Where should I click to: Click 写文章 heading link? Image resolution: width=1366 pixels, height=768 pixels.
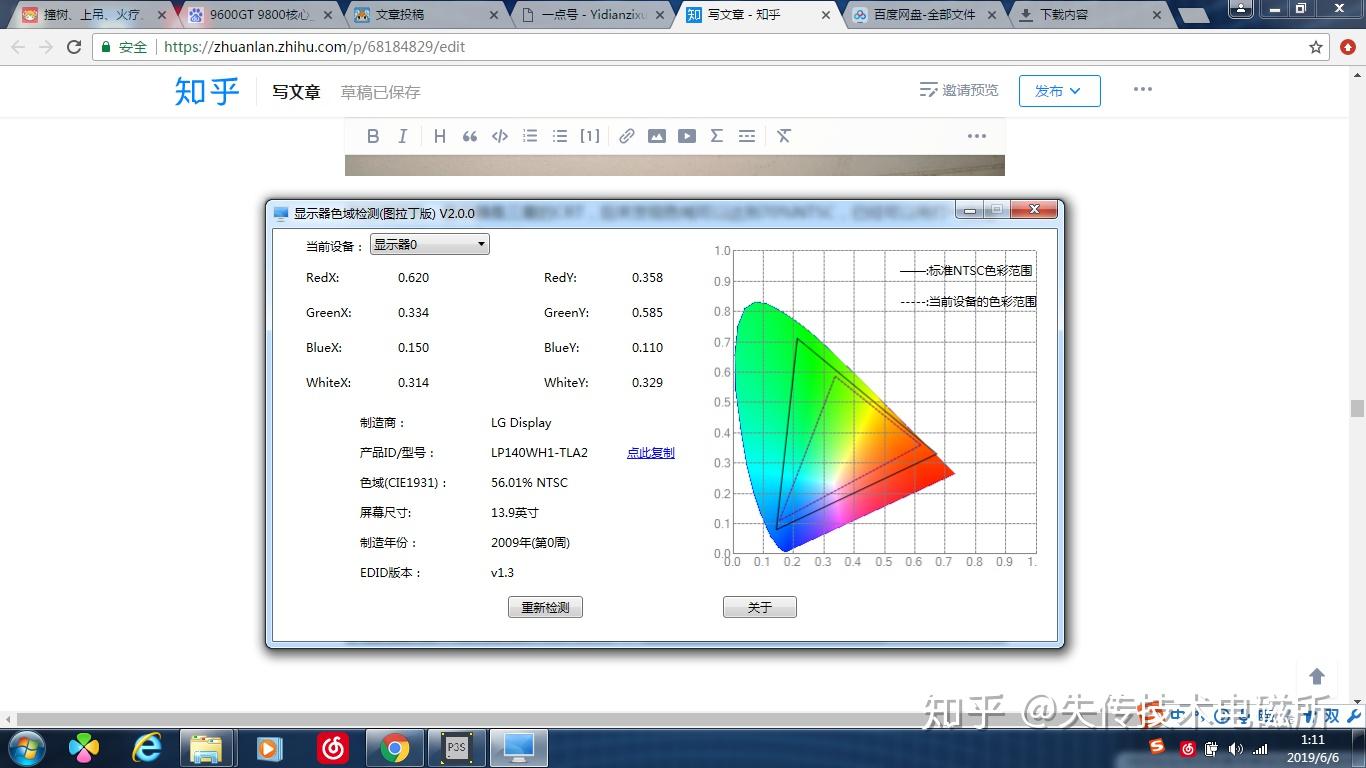click(x=296, y=92)
